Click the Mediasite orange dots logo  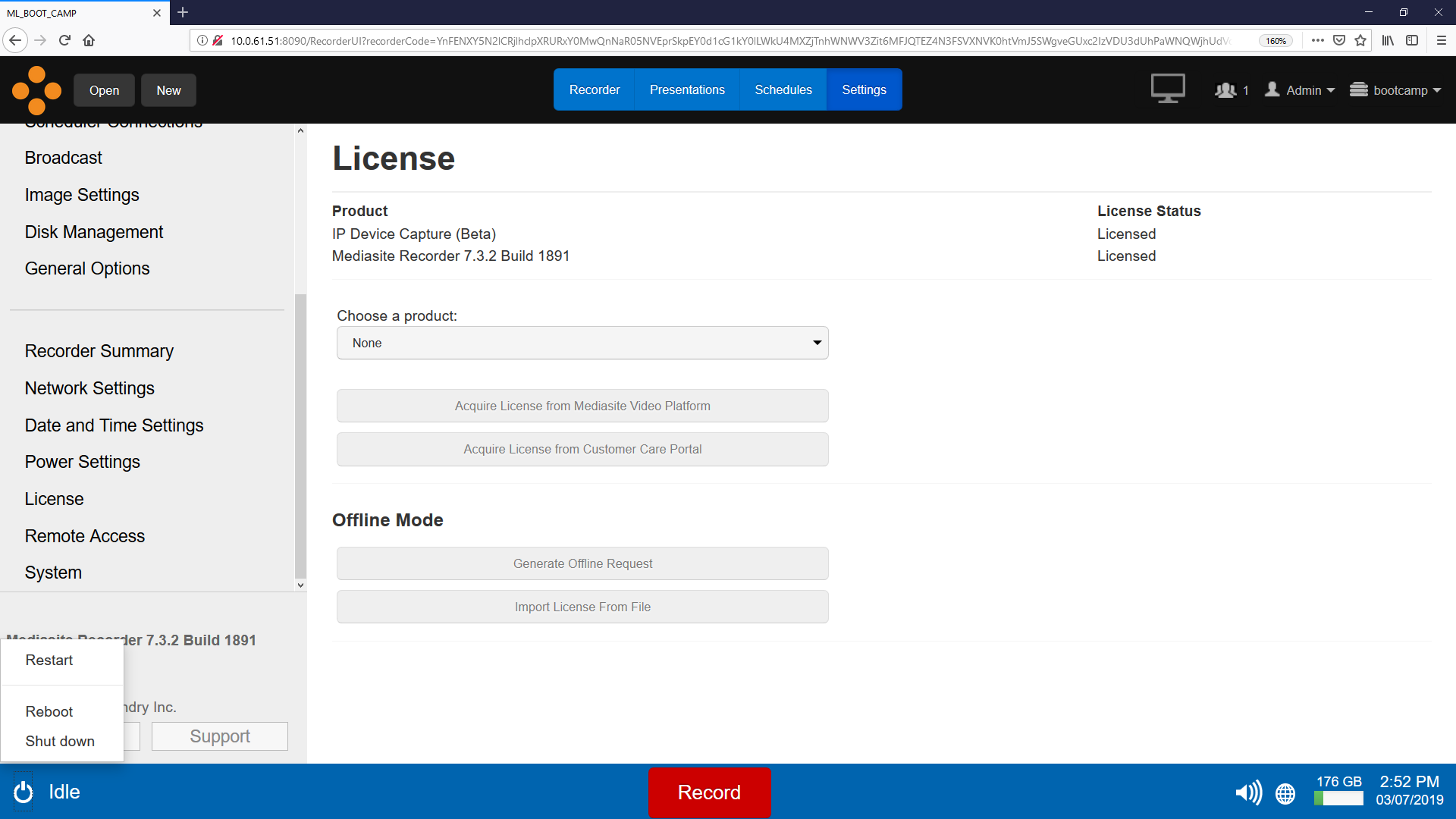point(36,90)
